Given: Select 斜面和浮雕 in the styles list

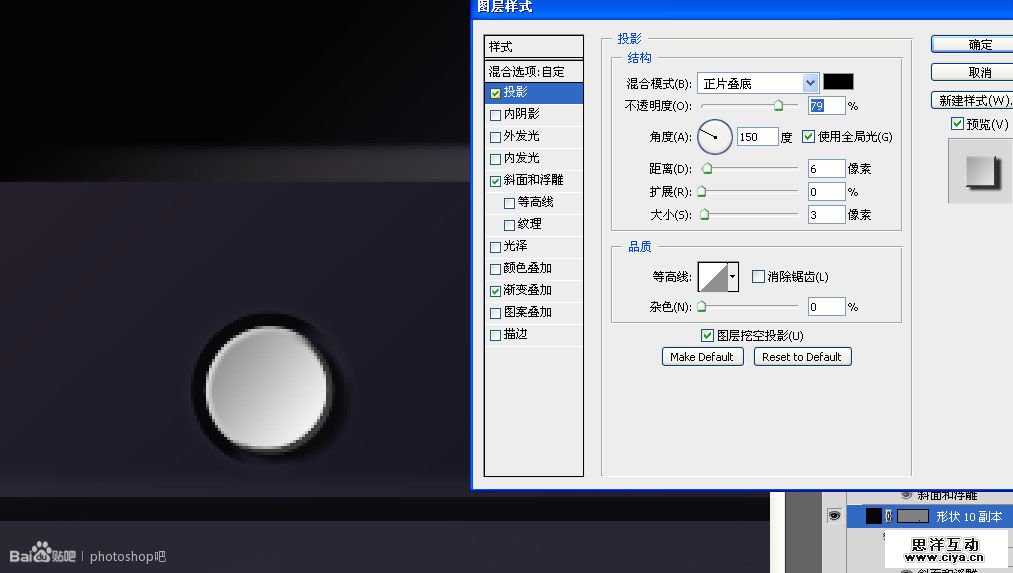Looking at the screenshot, I should (x=534, y=180).
